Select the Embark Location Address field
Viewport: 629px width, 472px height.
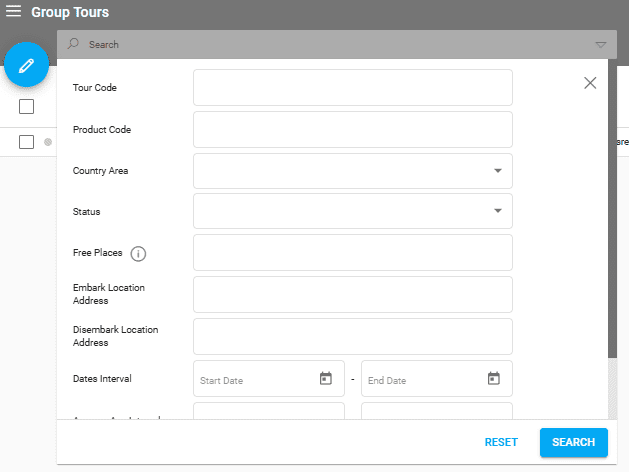[x=352, y=295]
